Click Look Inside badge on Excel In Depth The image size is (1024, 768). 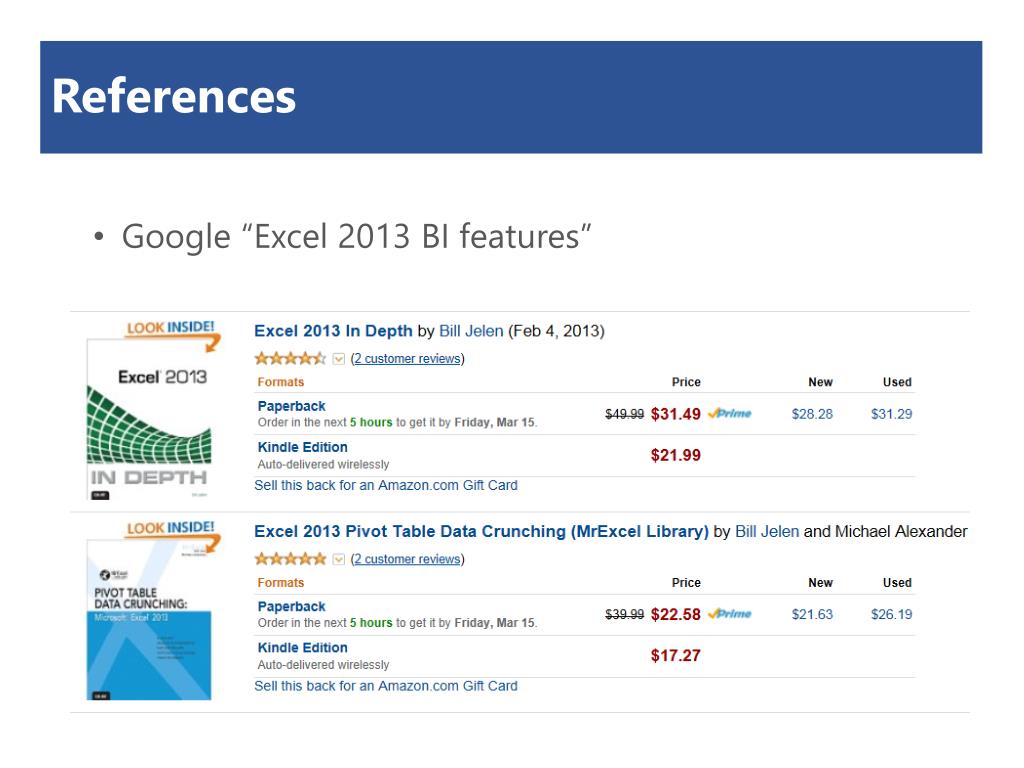(170, 327)
